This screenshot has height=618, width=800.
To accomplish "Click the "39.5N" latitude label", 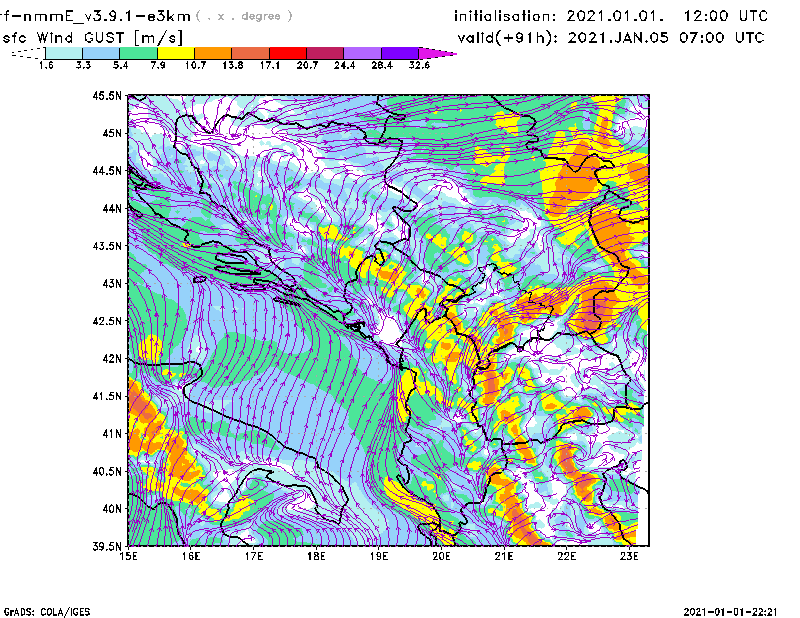I will [107, 547].
